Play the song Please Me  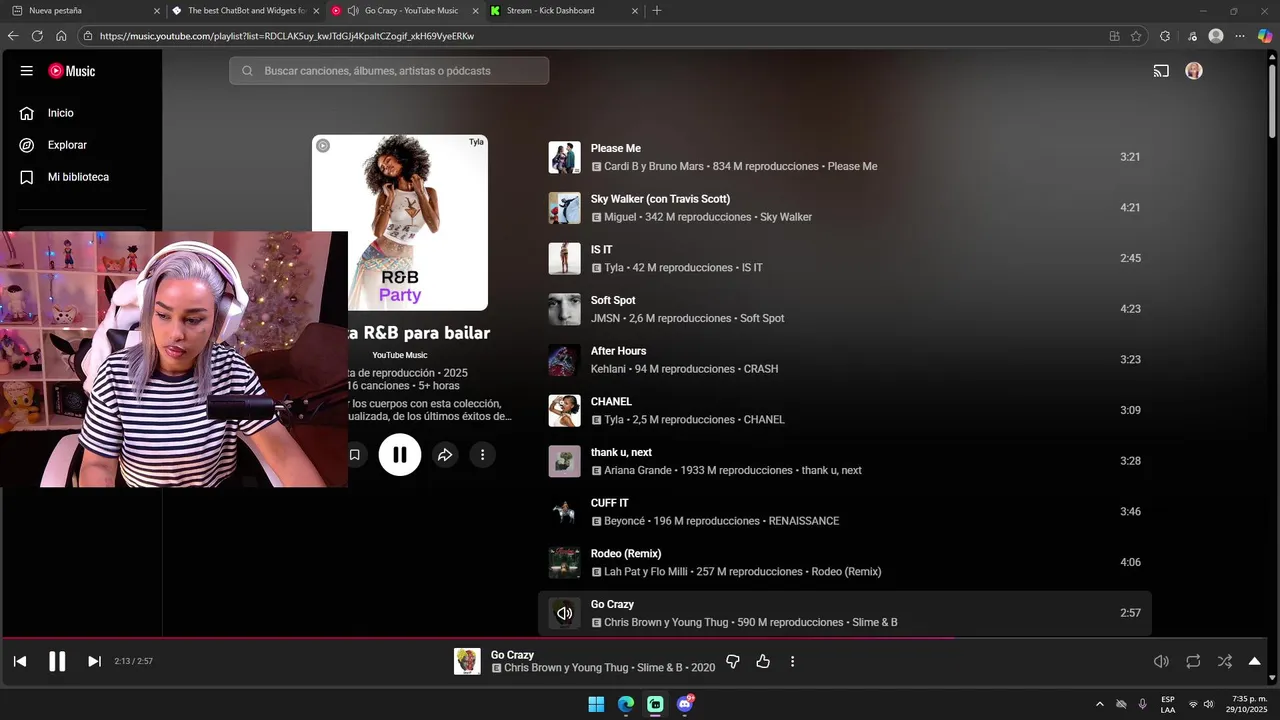[x=615, y=148]
